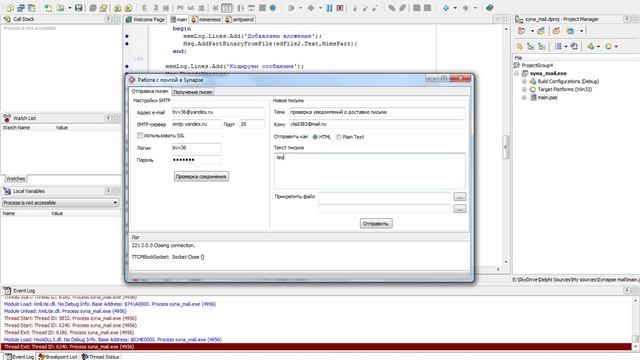
Task: Click the 'Проверка соединения' button
Action: (x=201, y=176)
